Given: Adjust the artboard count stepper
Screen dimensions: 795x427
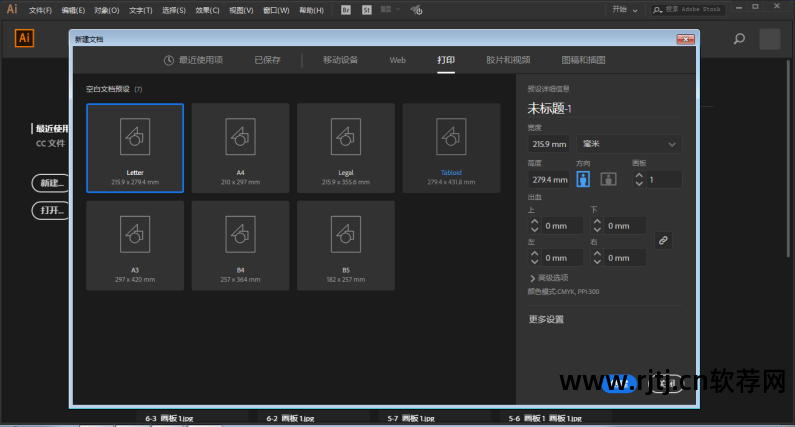Looking at the screenshot, I should tap(639, 180).
